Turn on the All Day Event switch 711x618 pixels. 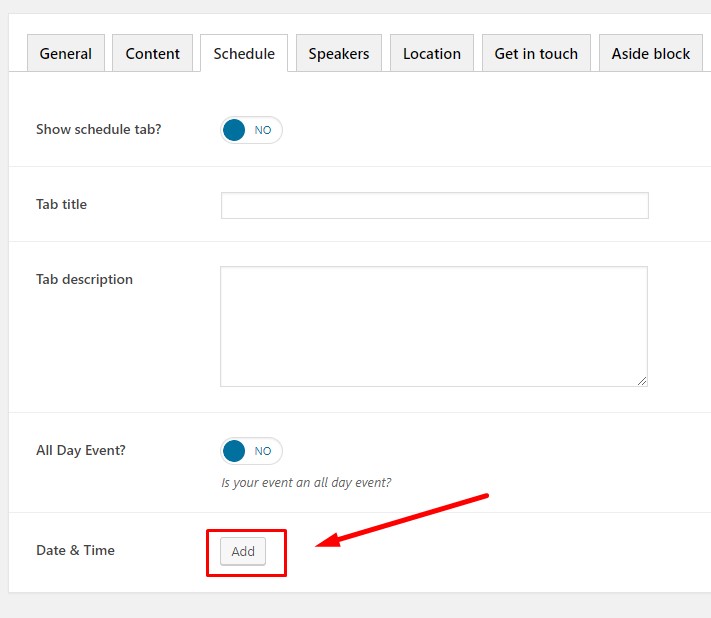[252, 451]
